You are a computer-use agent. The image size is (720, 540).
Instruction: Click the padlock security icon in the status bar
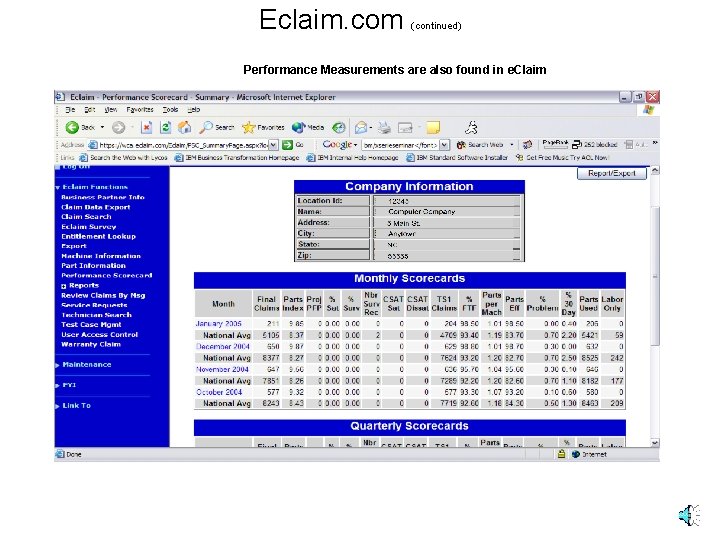pyautogui.click(x=561, y=454)
